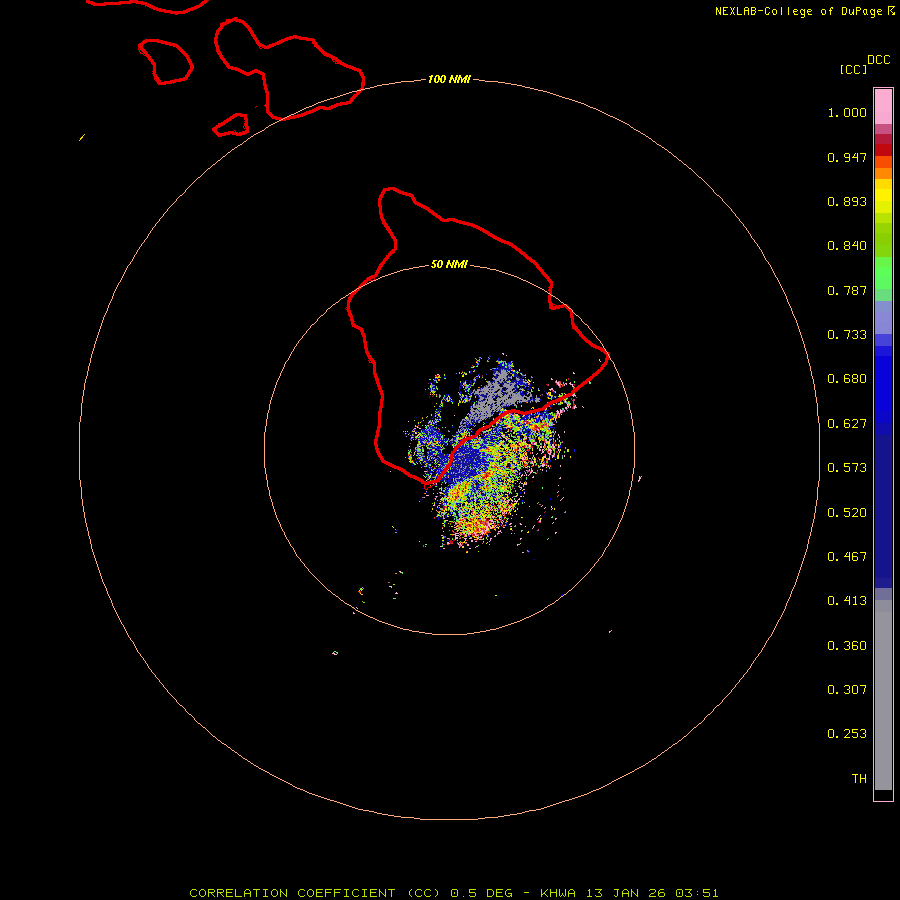Click the Lanai island outline
This screenshot has height=900, width=900.
[166, 62]
